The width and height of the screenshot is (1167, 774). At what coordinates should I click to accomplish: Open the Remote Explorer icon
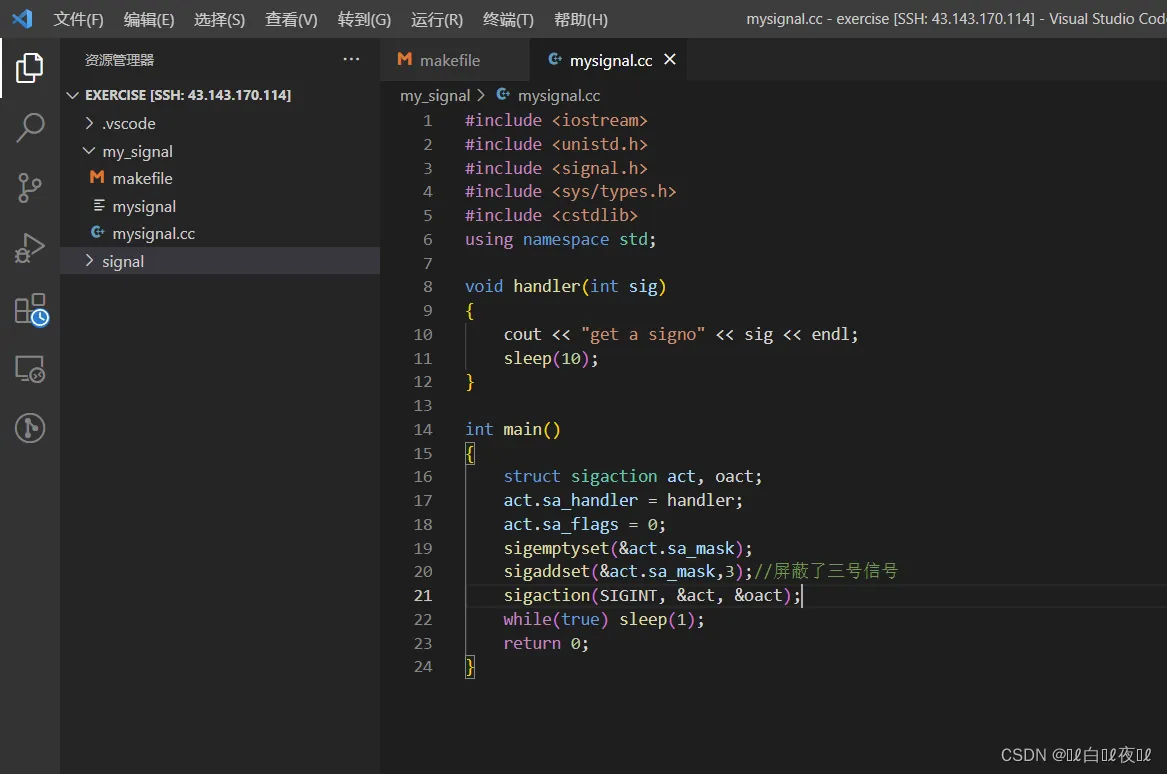pos(30,369)
